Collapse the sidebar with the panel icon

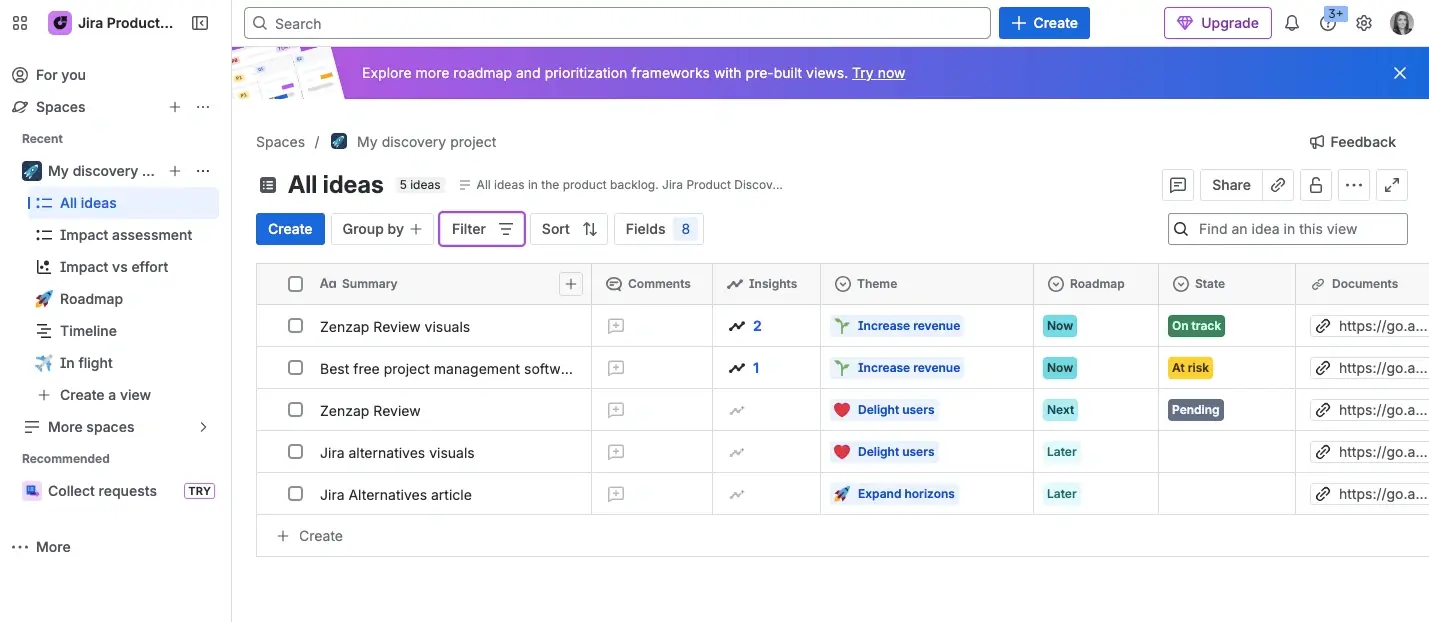pyautogui.click(x=200, y=23)
